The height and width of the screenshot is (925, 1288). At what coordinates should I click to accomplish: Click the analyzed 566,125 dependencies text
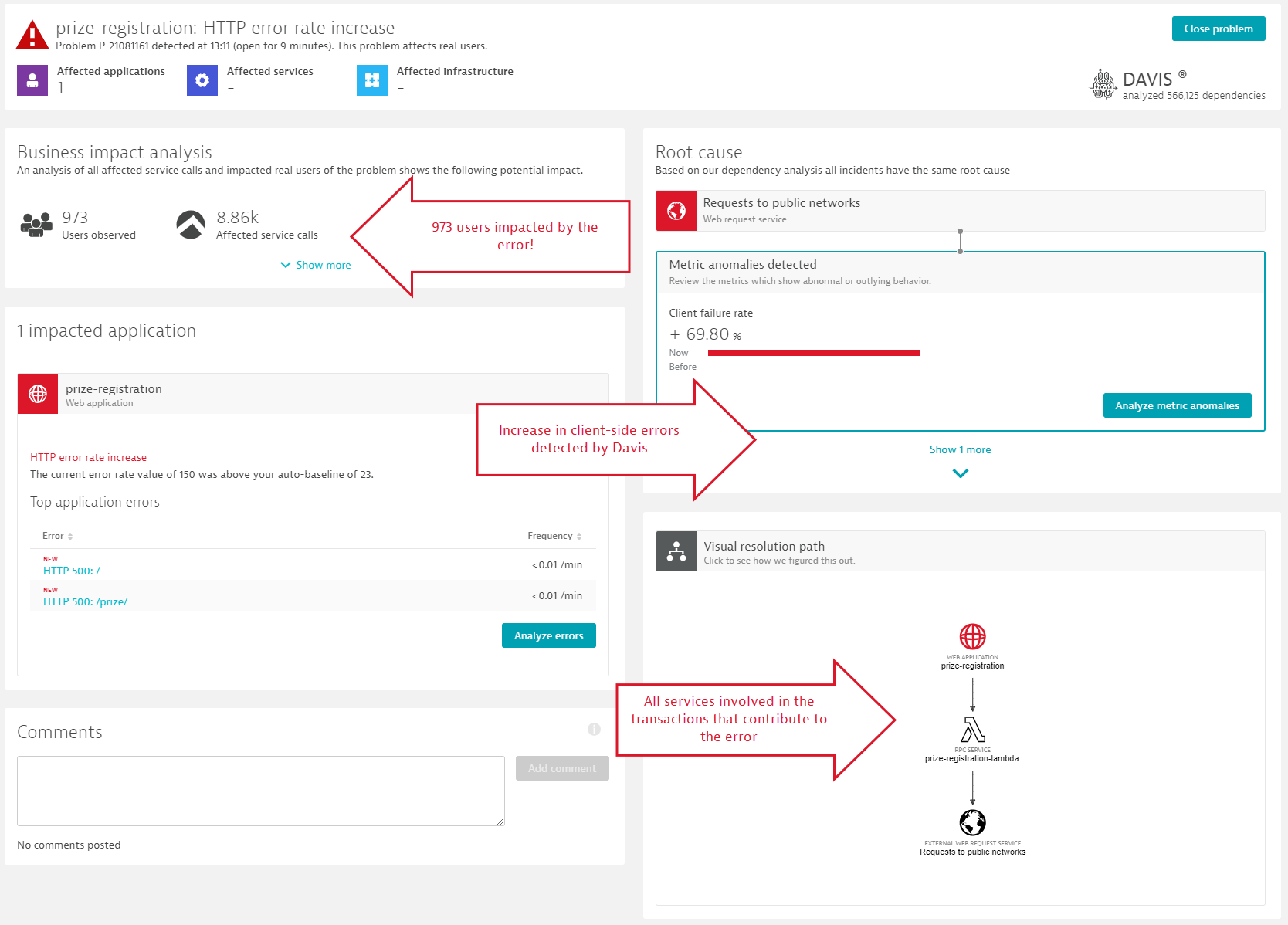pyautogui.click(x=1194, y=96)
